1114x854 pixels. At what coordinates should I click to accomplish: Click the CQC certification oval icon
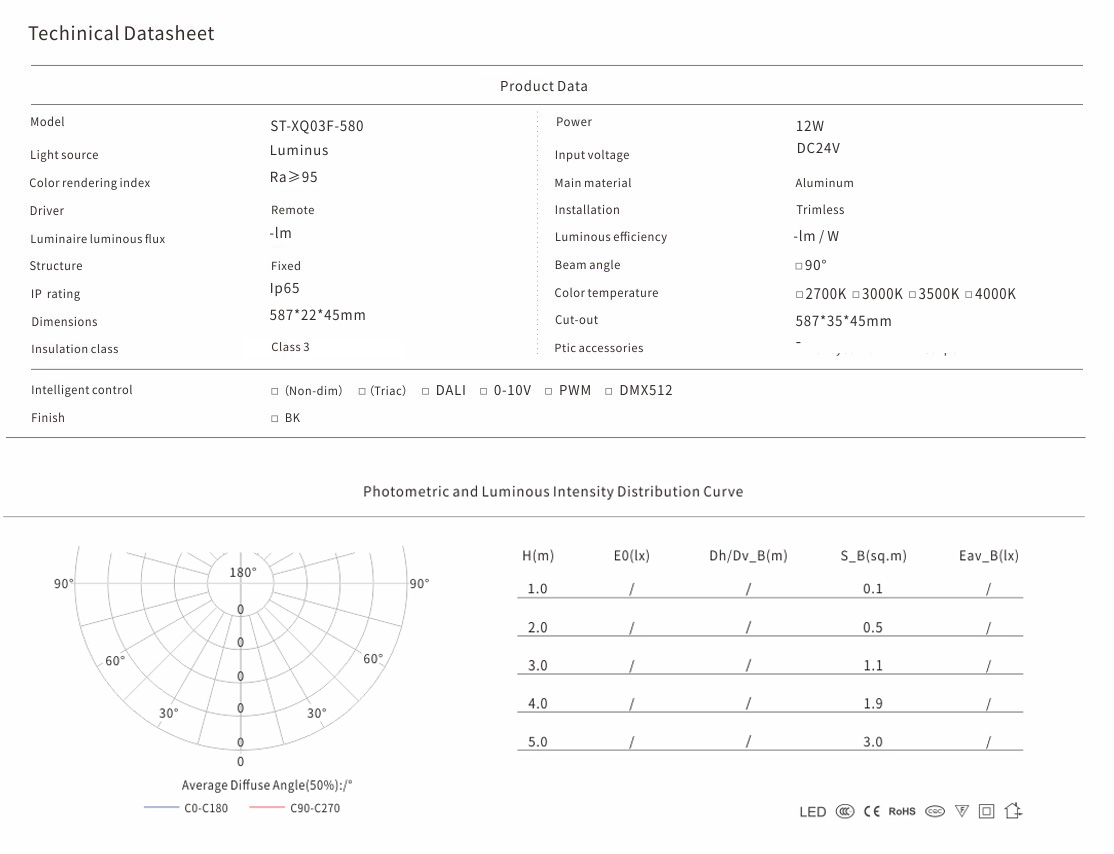click(x=935, y=811)
